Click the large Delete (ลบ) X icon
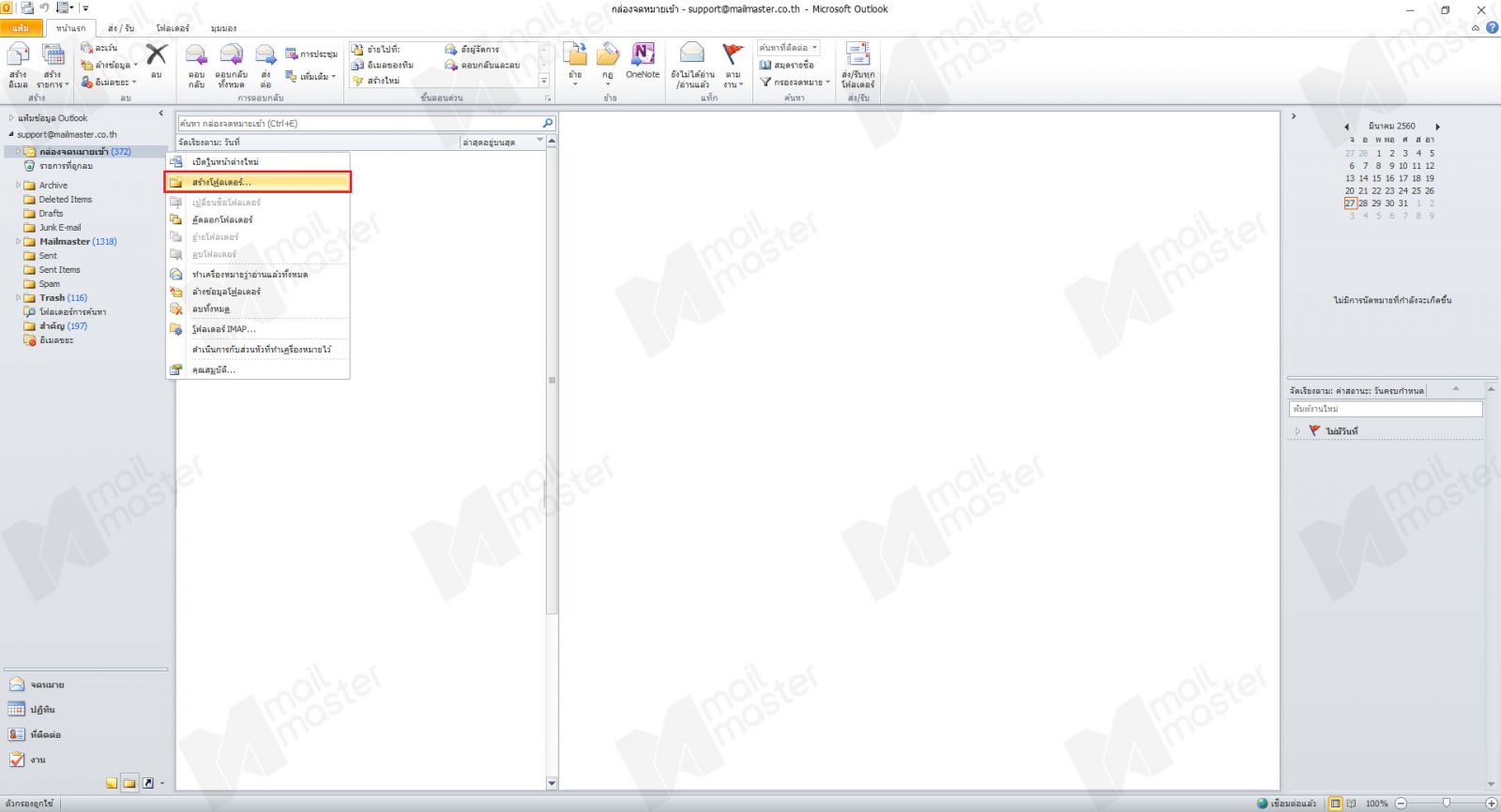Screen dimensions: 1501x812 (157, 55)
